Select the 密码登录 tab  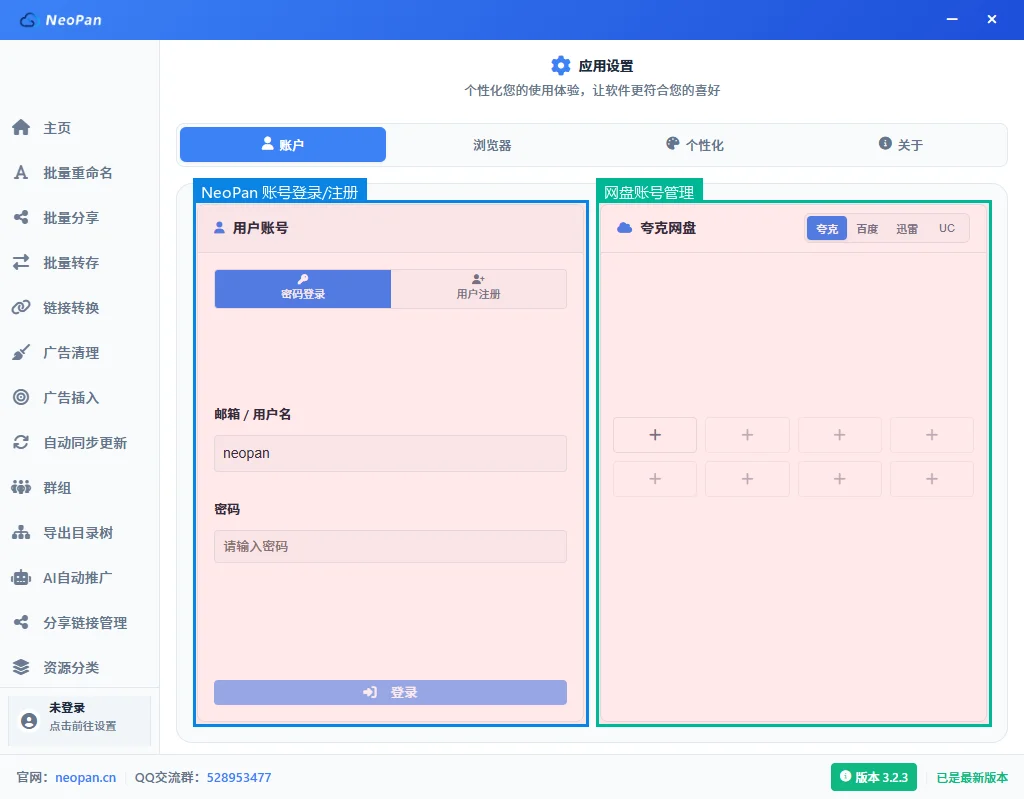(303, 288)
